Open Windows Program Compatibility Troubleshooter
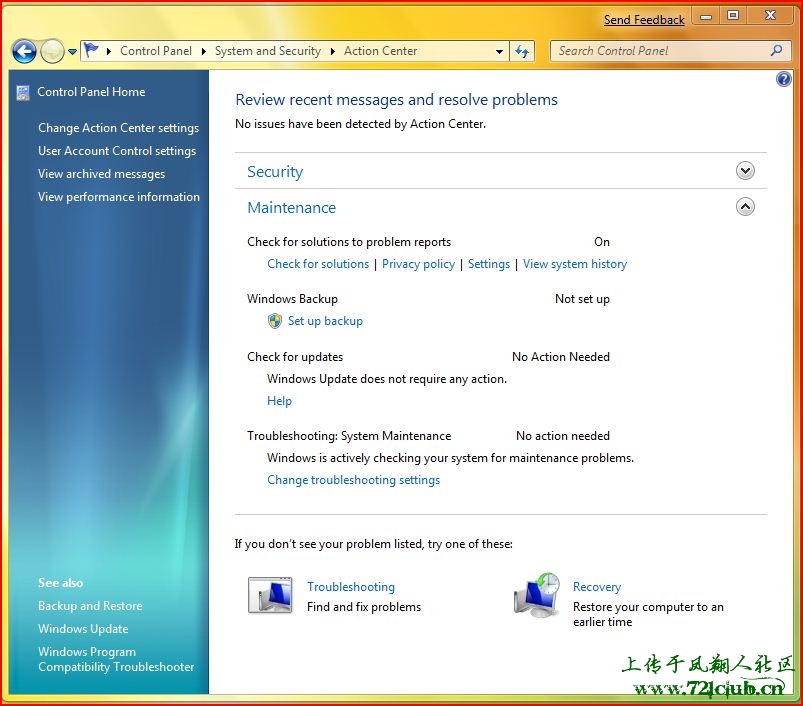The image size is (803, 706). [x=116, y=659]
